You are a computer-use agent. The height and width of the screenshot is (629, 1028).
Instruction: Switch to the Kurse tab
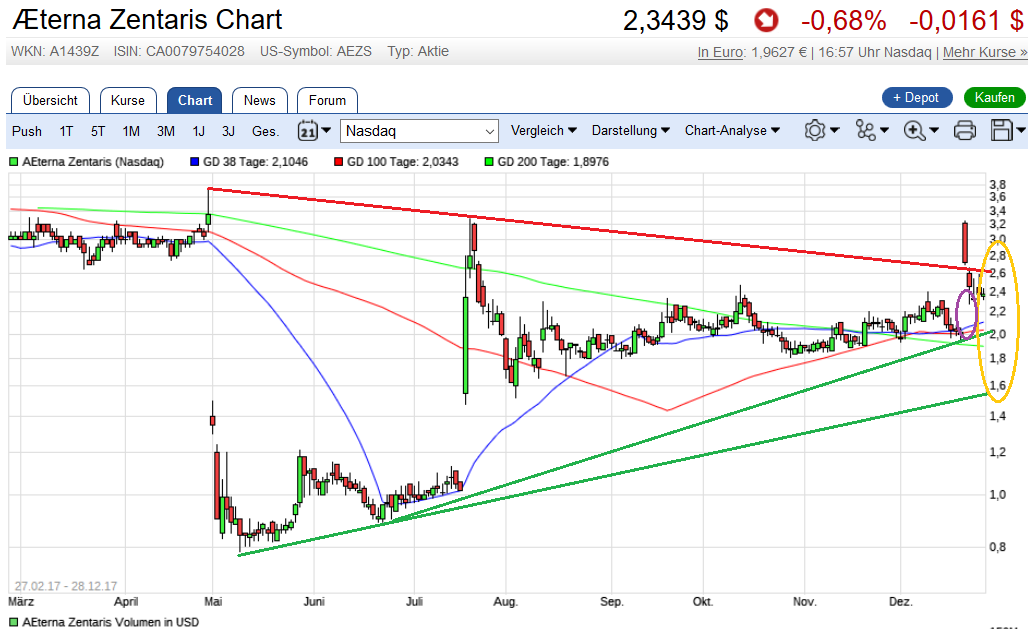(x=128, y=100)
